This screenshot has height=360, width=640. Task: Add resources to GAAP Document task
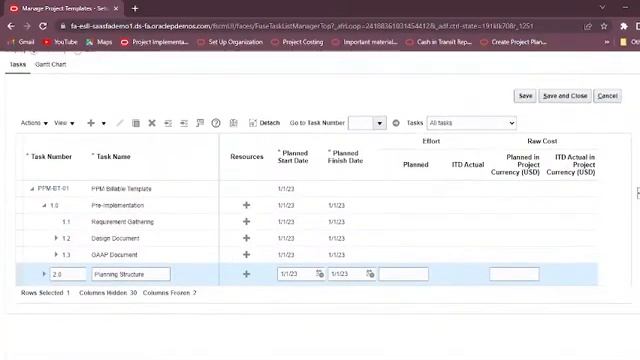coord(246,254)
